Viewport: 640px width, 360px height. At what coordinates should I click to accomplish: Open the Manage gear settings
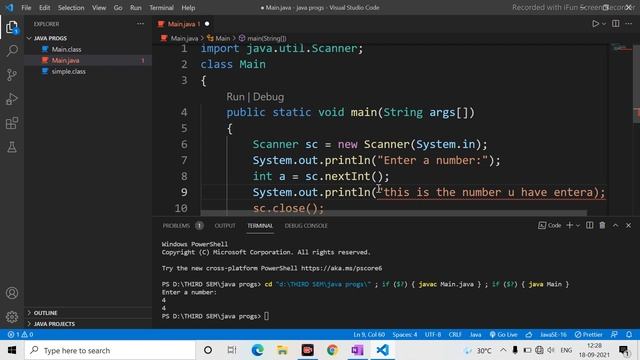[x=12, y=317]
